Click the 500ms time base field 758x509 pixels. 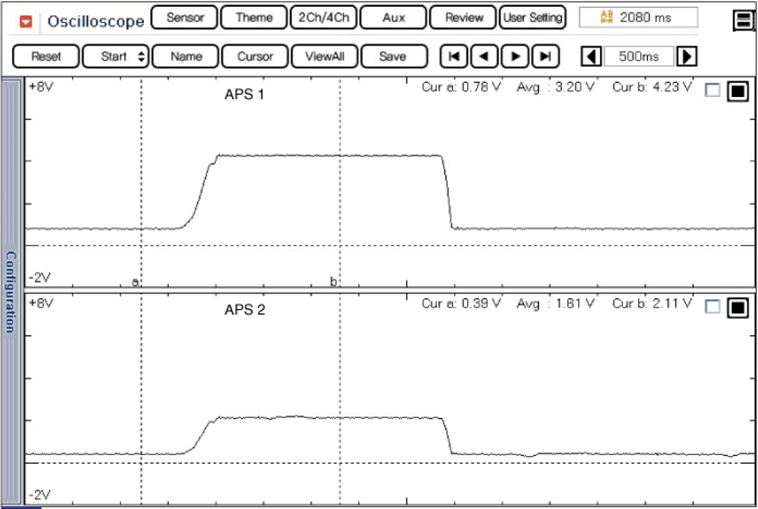click(639, 57)
